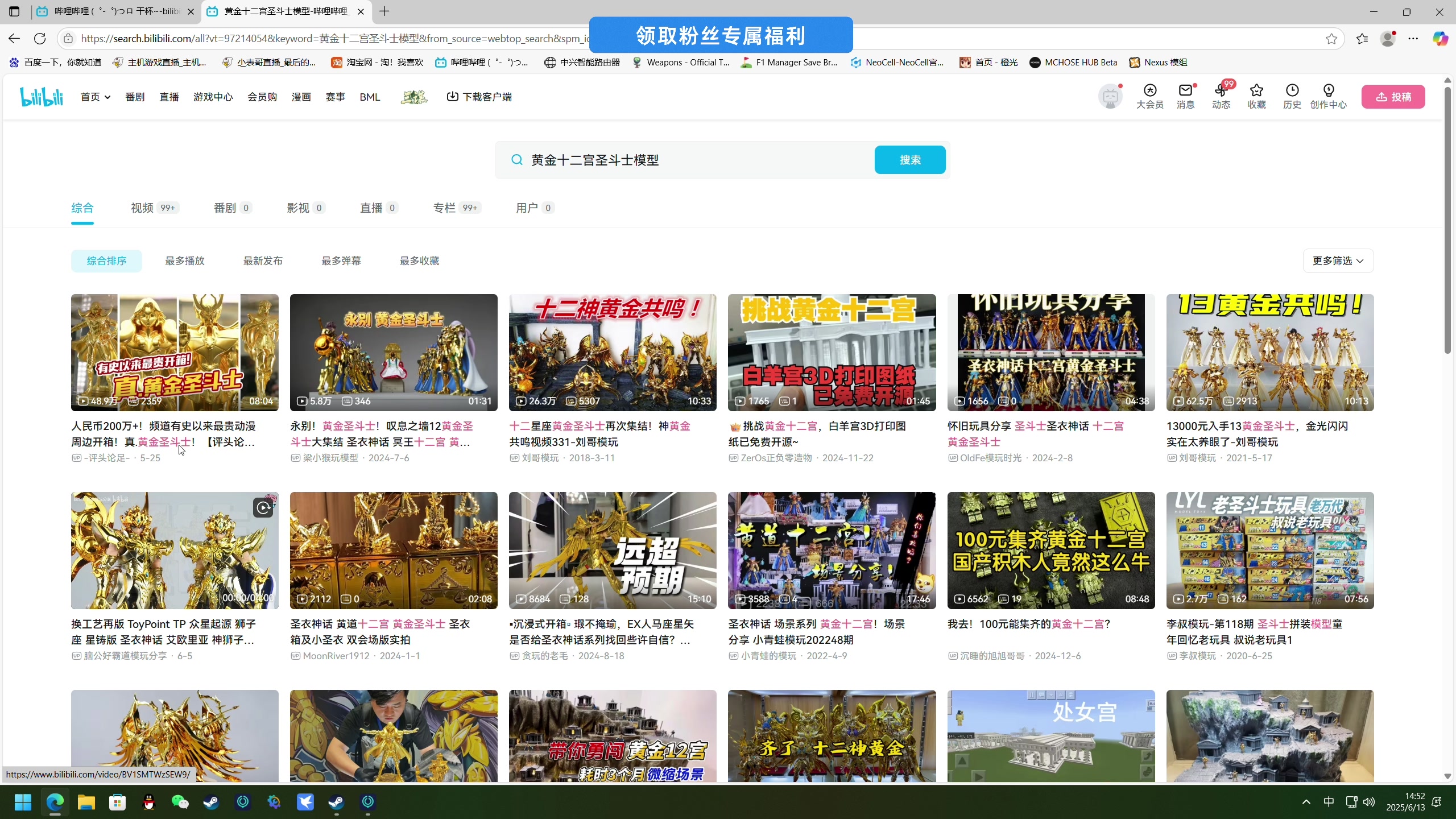Sort results by 最多收藏
Viewport: 1456px width, 819px height.
point(419,260)
